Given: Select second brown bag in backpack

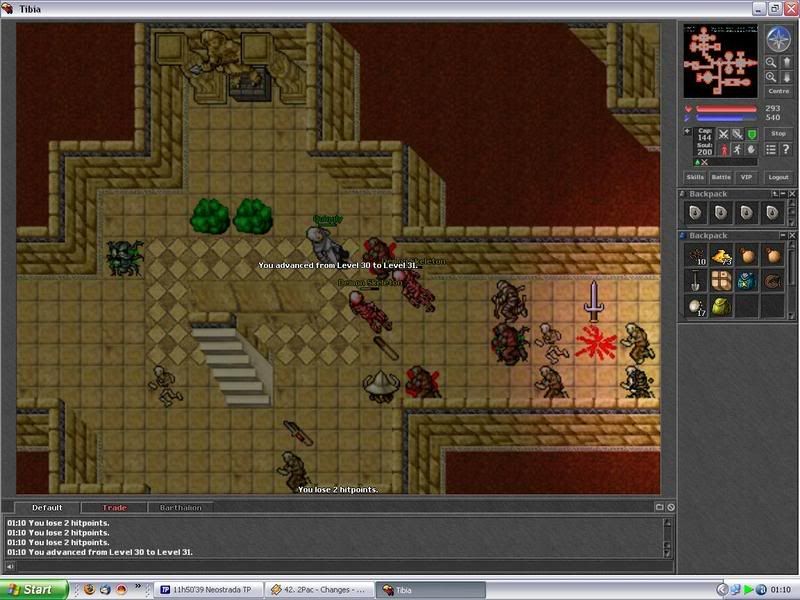Looking at the screenshot, I should tap(772, 255).
